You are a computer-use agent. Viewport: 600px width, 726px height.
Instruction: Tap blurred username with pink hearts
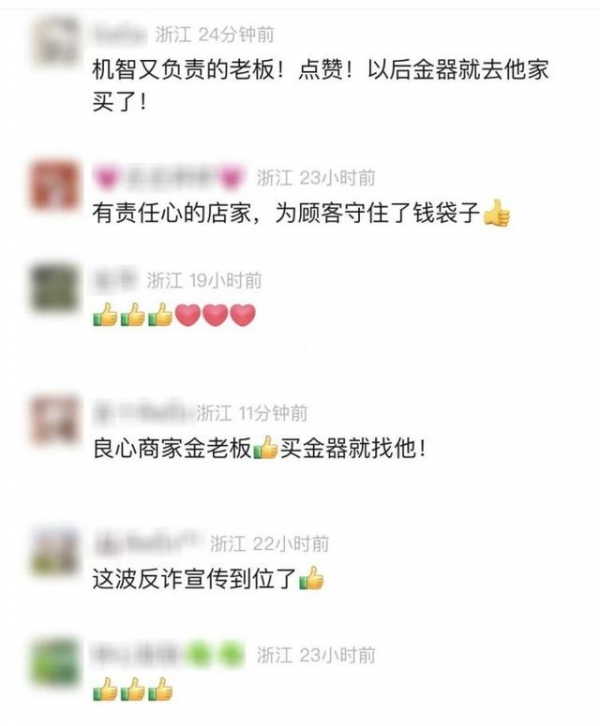coord(169,178)
